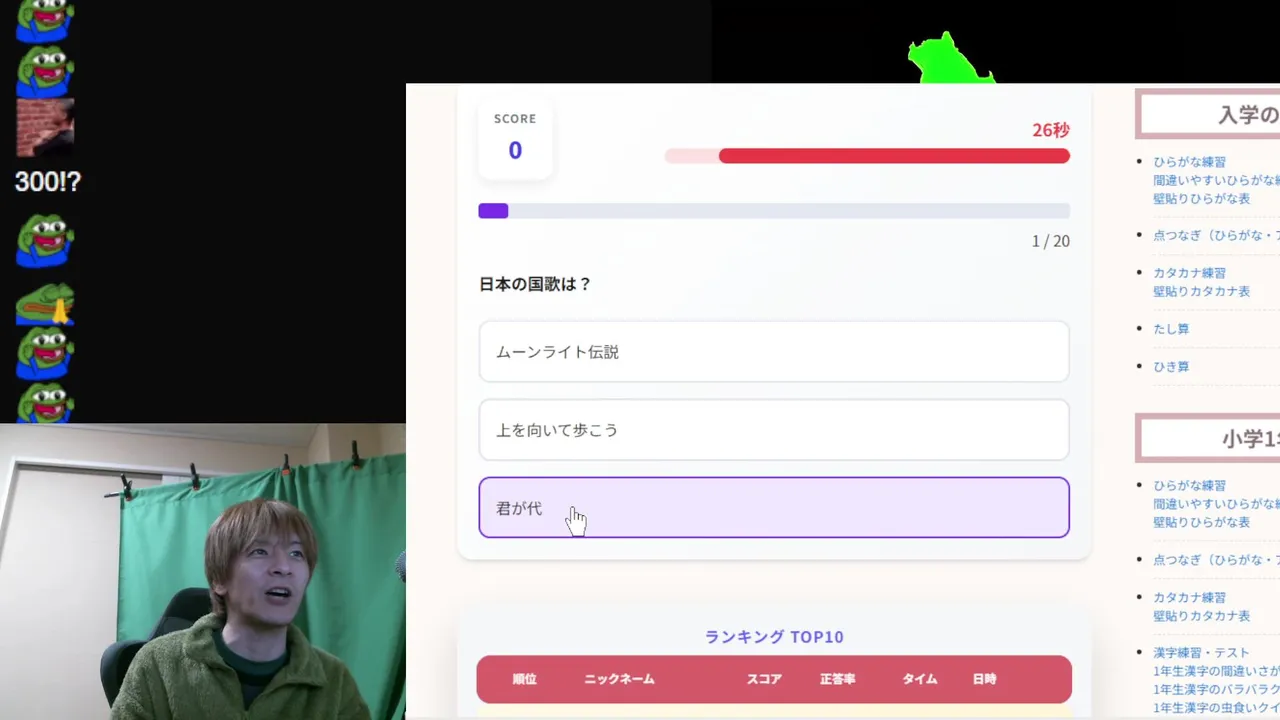The height and width of the screenshot is (720, 1280).
Task: Open 点つなぎ link under 入学 heading
Action: click(x=1216, y=235)
